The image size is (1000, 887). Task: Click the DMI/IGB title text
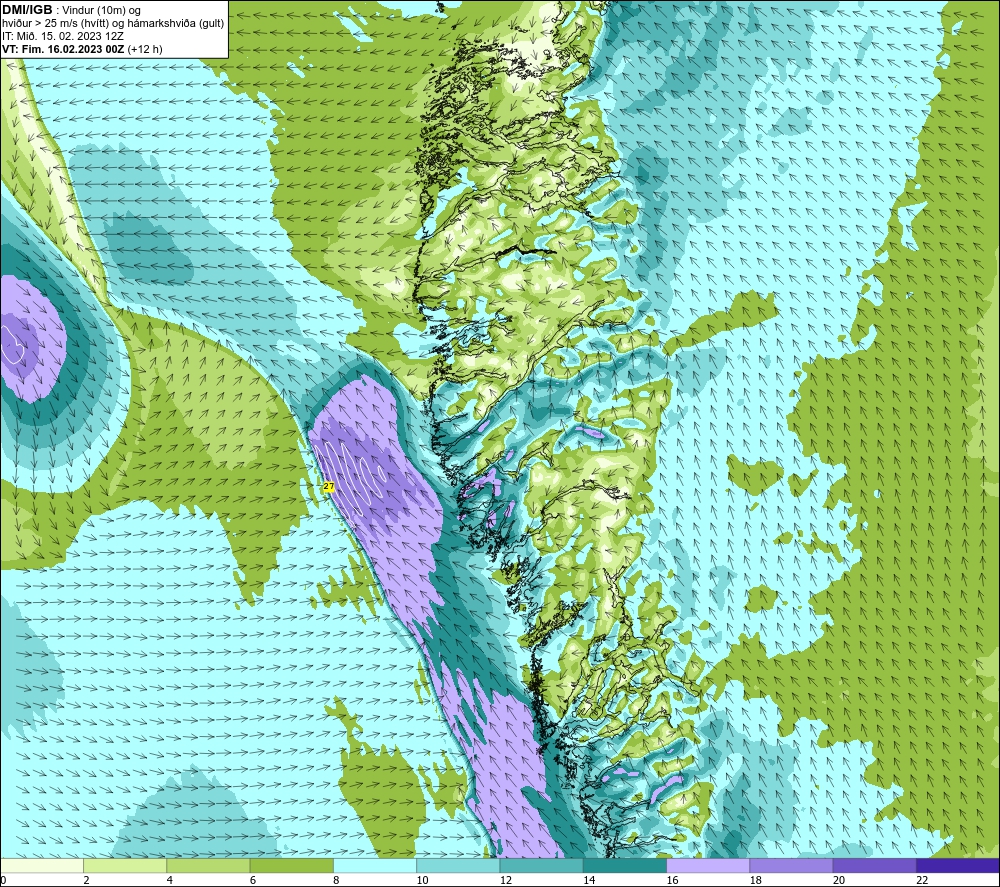coord(27,10)
